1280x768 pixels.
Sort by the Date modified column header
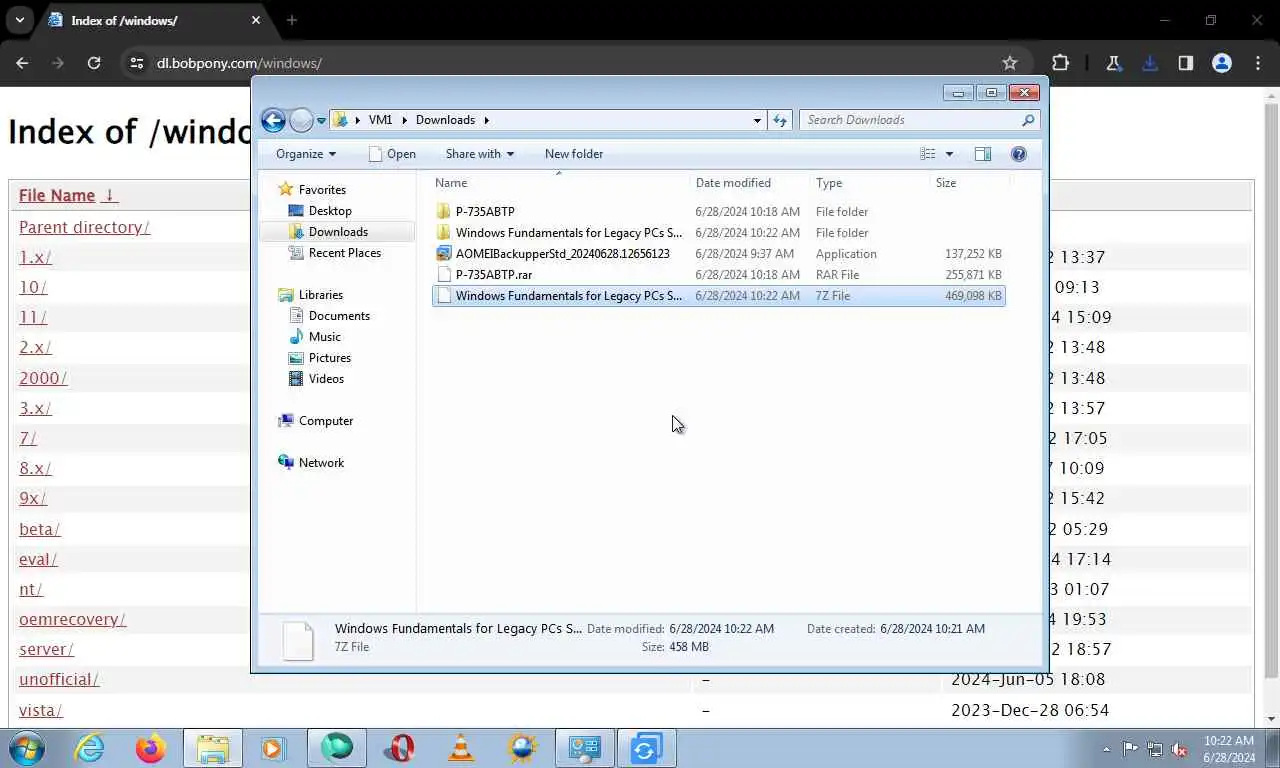tap(750, 183)
